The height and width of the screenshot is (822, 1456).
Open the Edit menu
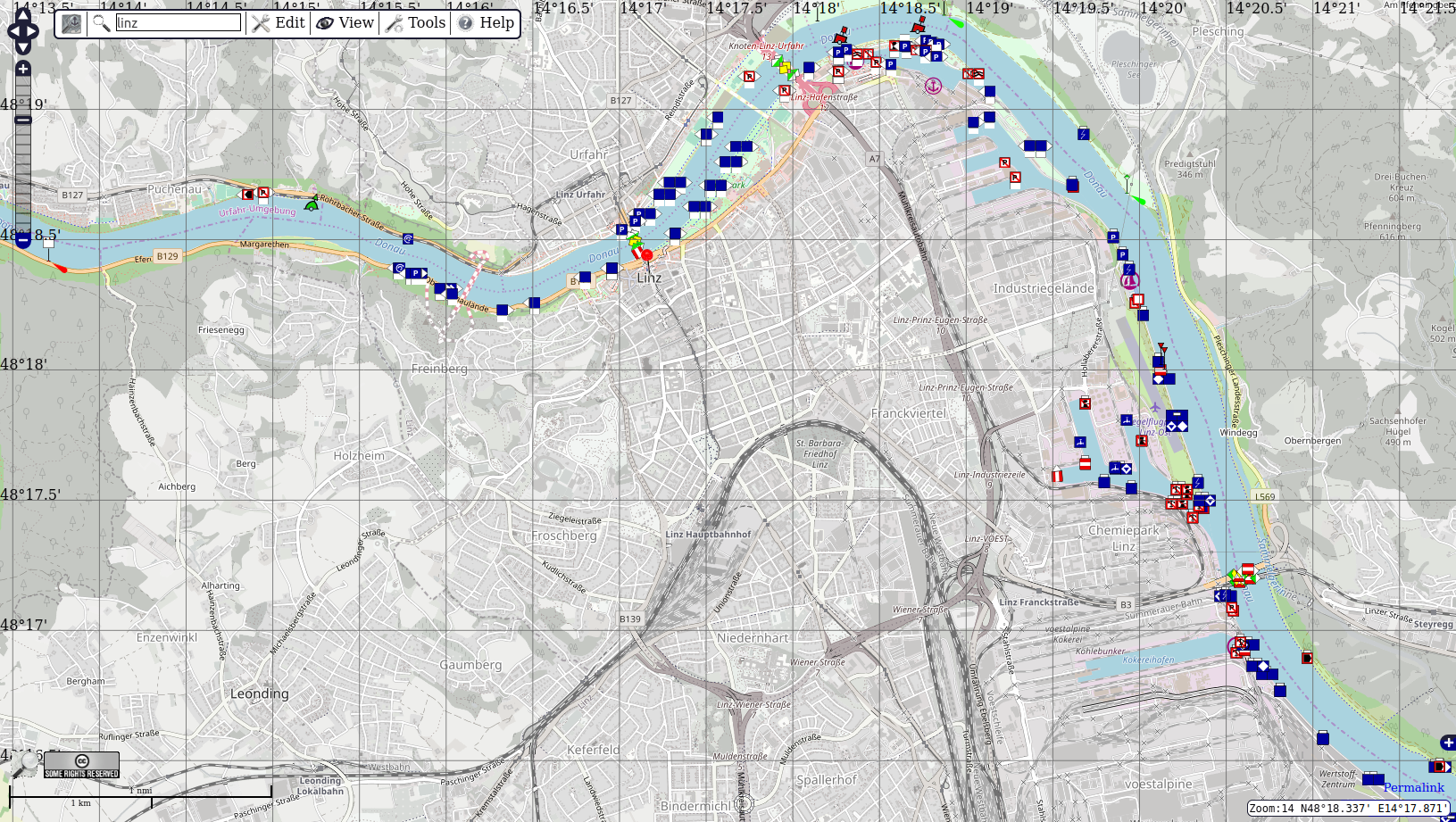pos(279,23)
